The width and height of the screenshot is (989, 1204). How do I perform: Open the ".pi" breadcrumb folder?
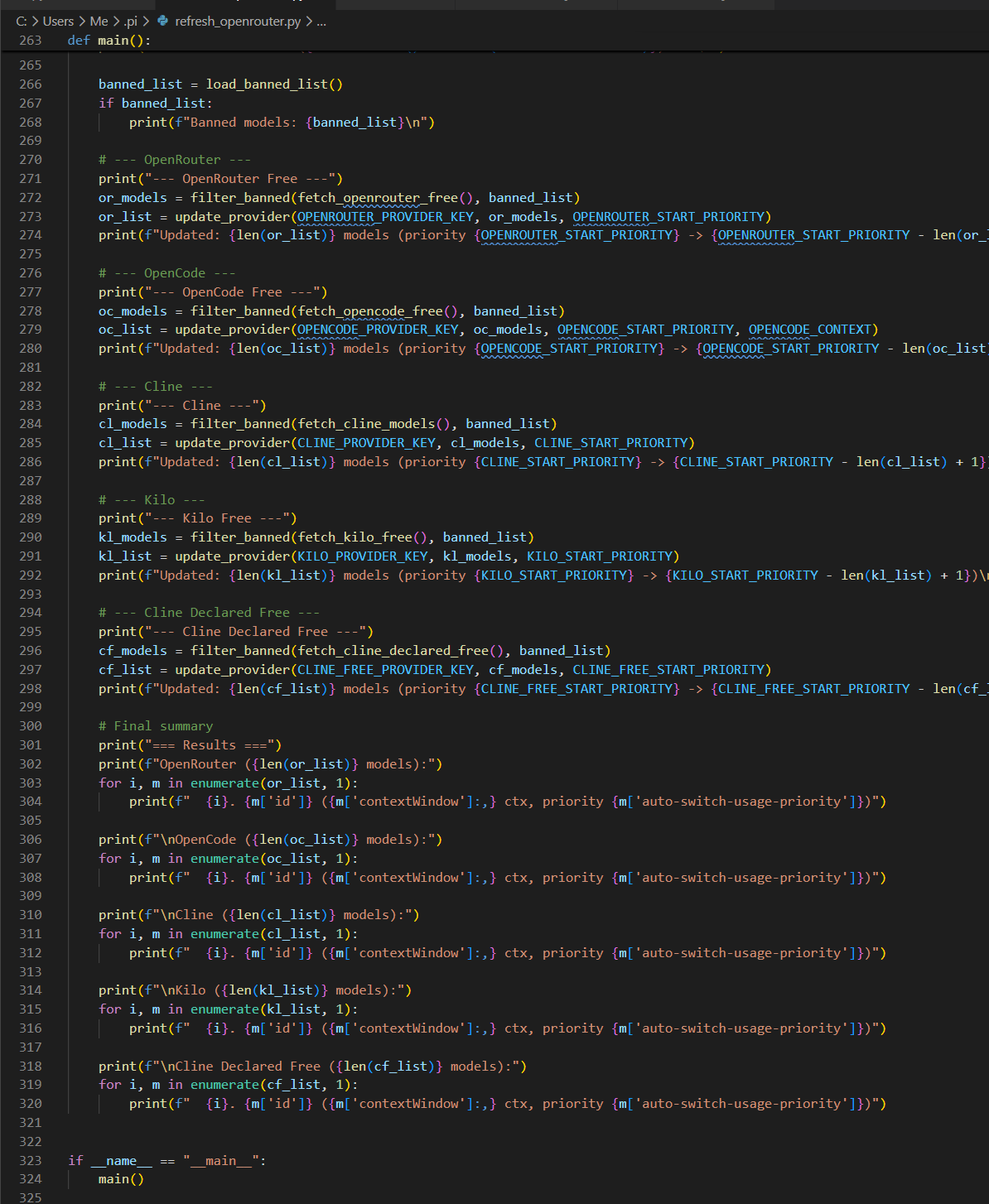(131, 21)
